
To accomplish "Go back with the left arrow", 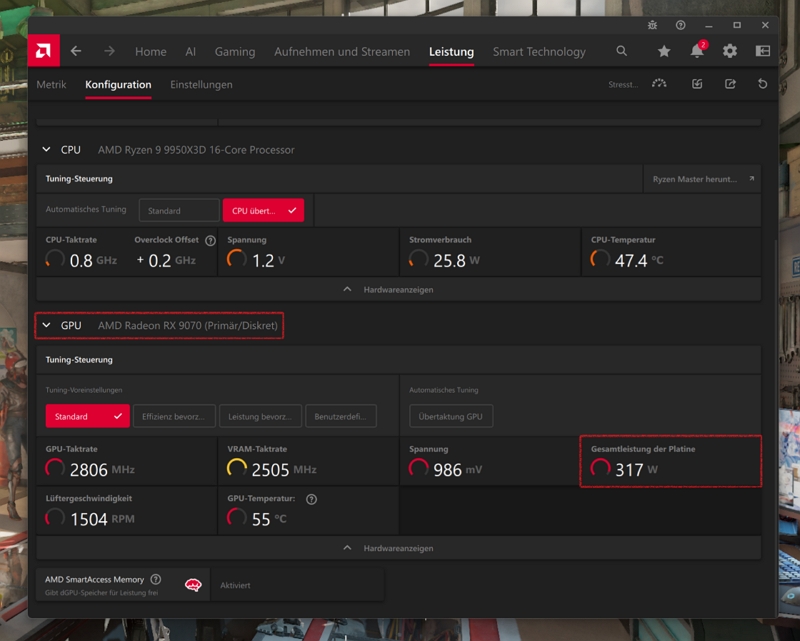I will click(x=76, y=51).
